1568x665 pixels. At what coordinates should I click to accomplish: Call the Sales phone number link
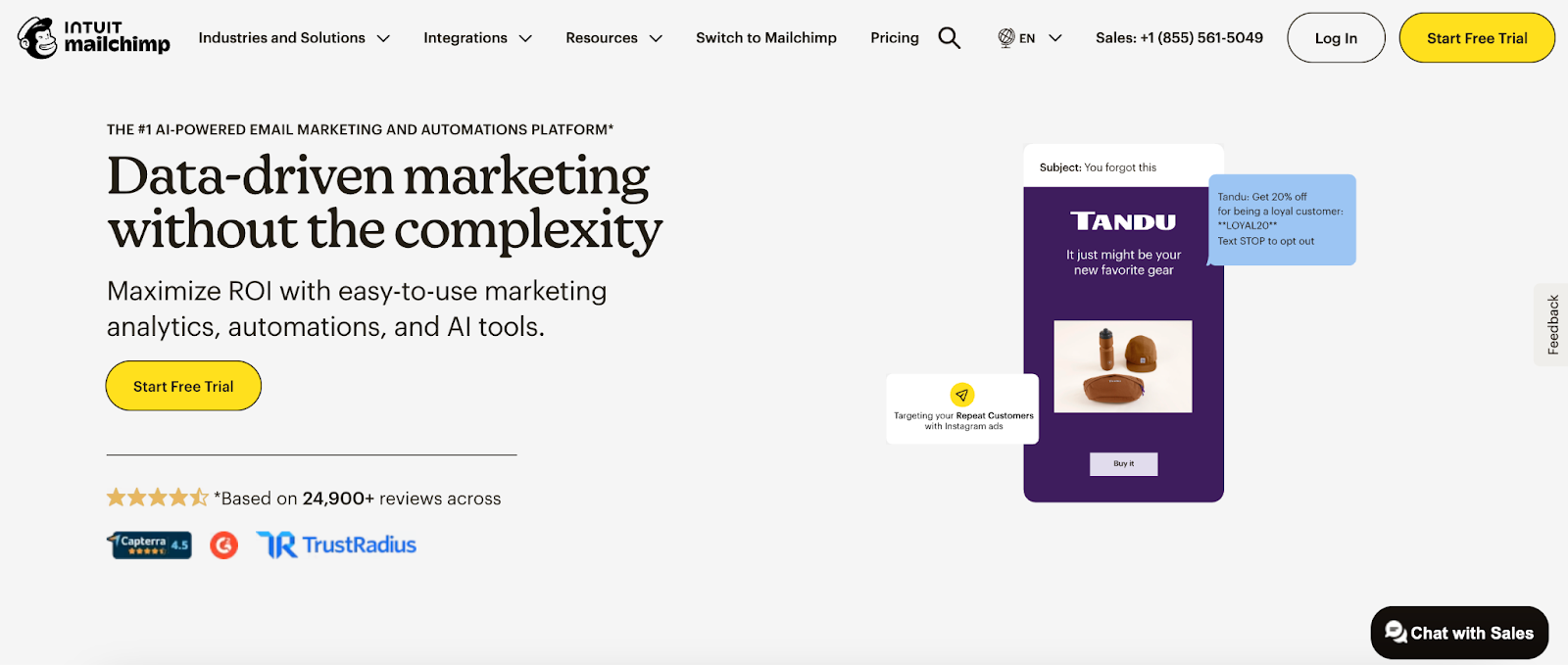pos(1179,38)
